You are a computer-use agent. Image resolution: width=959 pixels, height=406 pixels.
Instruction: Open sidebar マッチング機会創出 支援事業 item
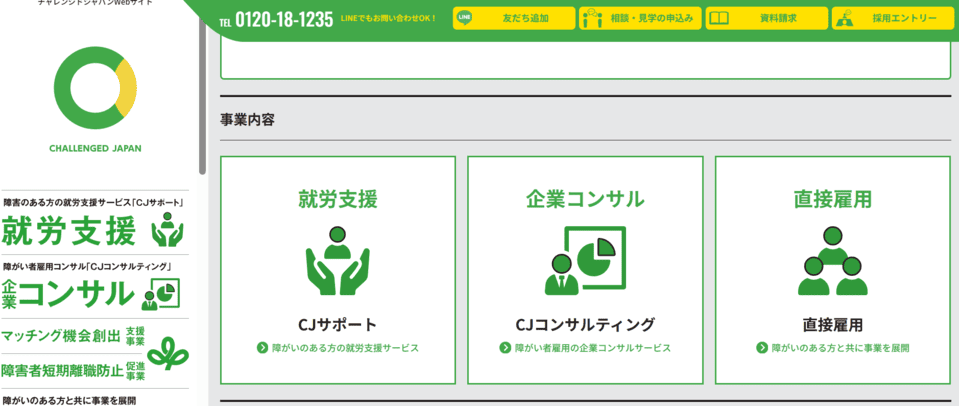[x=73, y=336]
